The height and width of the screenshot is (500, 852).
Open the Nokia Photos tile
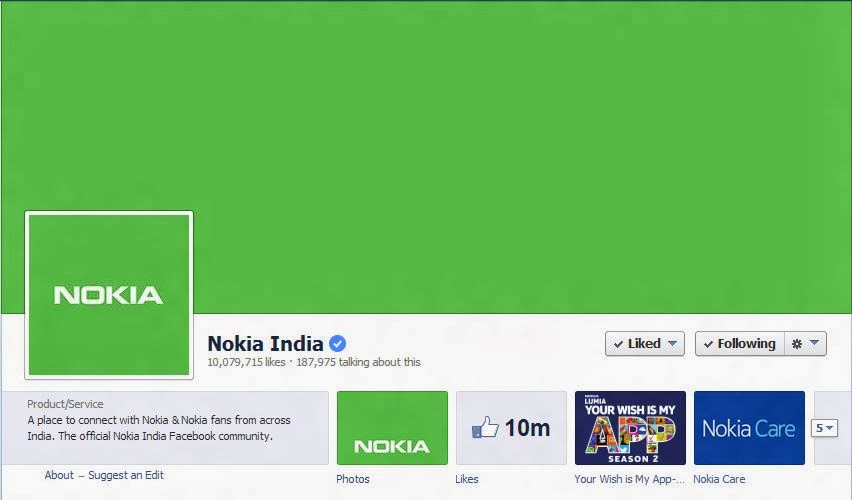tap(392, 428)
